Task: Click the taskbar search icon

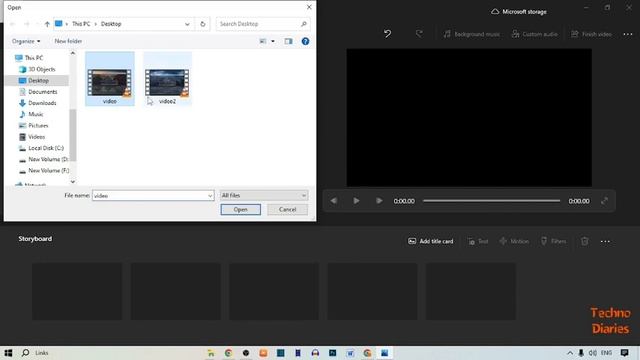Action: pos(25,353)
